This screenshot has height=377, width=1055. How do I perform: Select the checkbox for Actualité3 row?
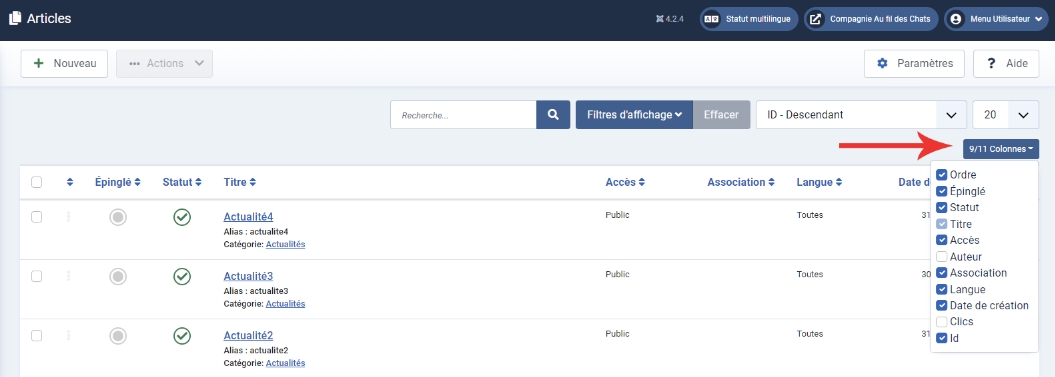[x=36, y=276]
